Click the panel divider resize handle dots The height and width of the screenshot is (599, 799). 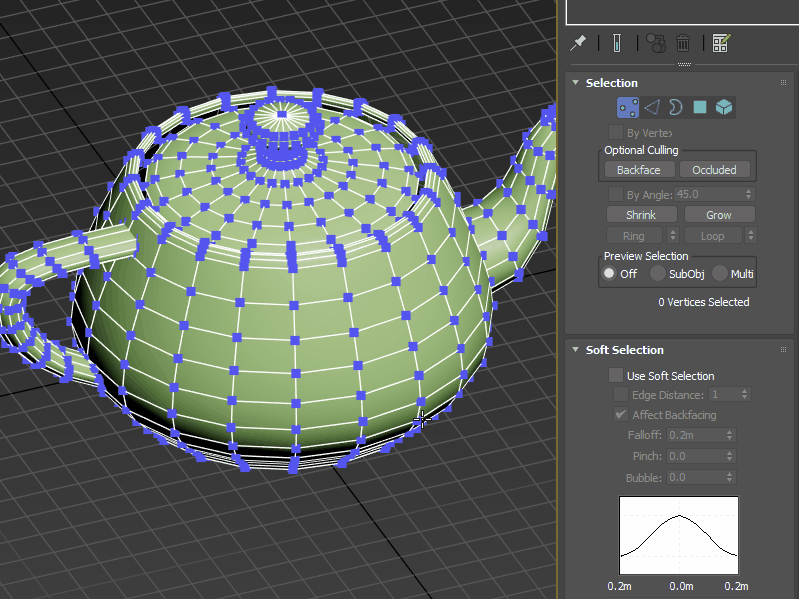[x=684, y=65]
